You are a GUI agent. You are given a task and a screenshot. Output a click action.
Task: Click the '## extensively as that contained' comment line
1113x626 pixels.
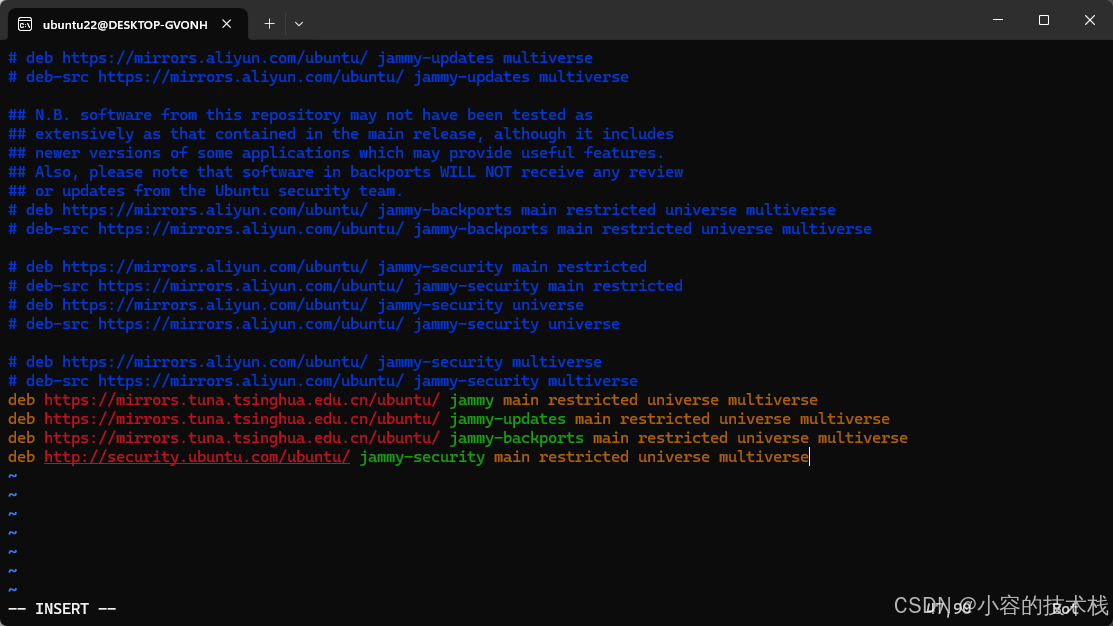coord(341,134)
